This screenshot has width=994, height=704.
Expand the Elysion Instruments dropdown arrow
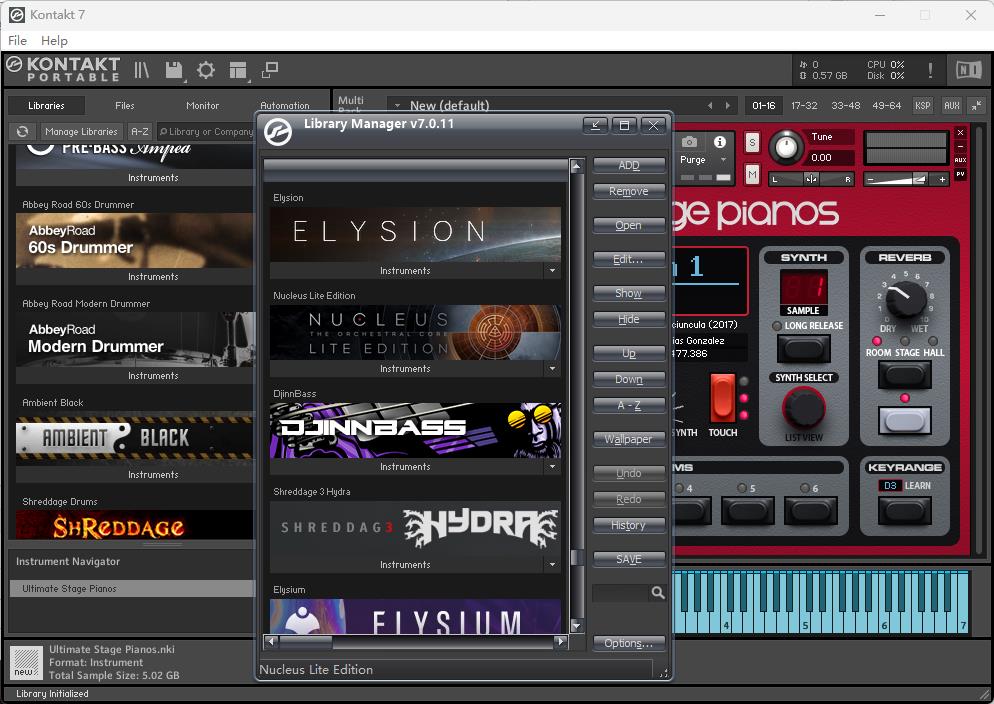coord(551,271)
